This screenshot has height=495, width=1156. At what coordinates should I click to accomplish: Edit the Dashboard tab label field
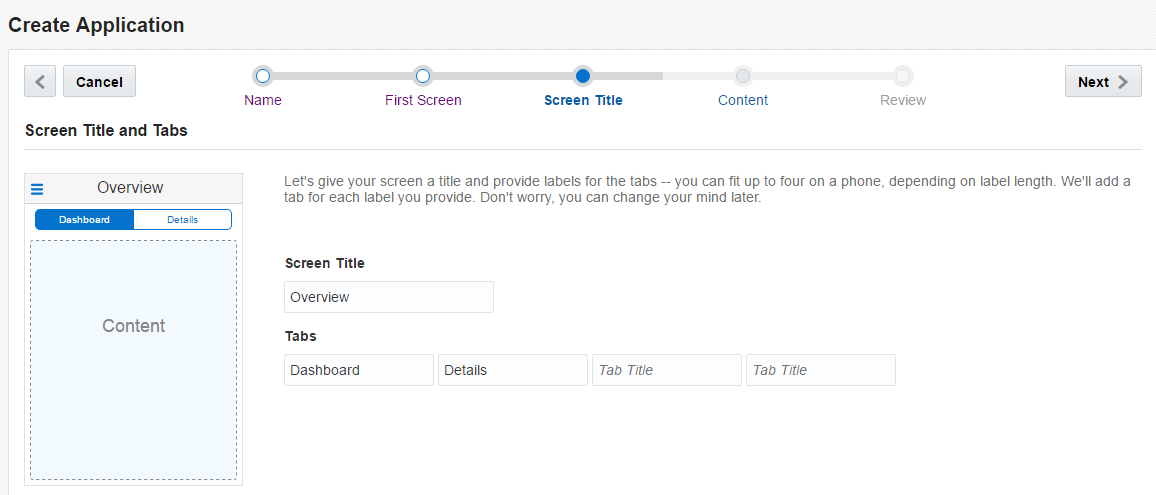coord(359,370)
